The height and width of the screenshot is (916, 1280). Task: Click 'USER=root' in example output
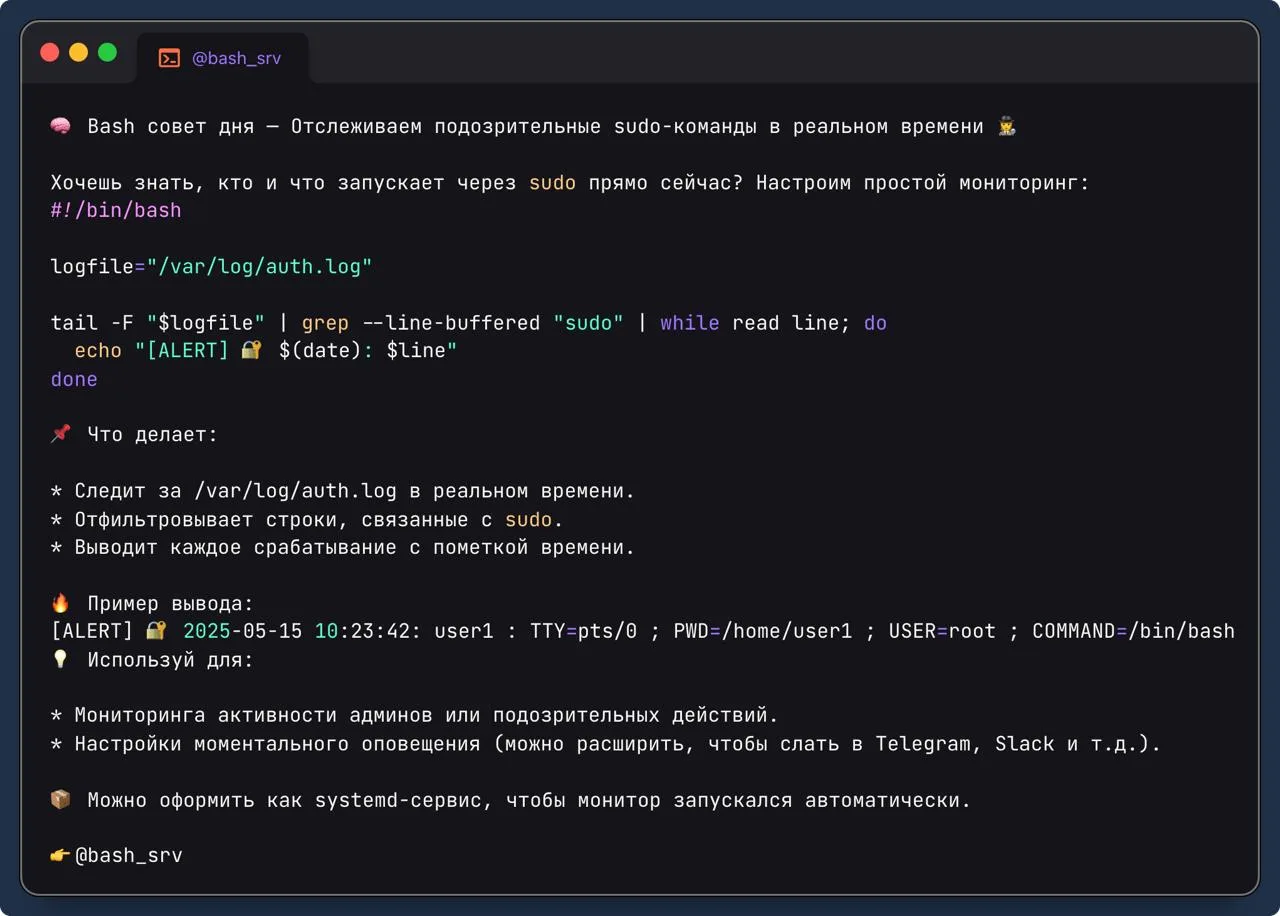point(943,631)
